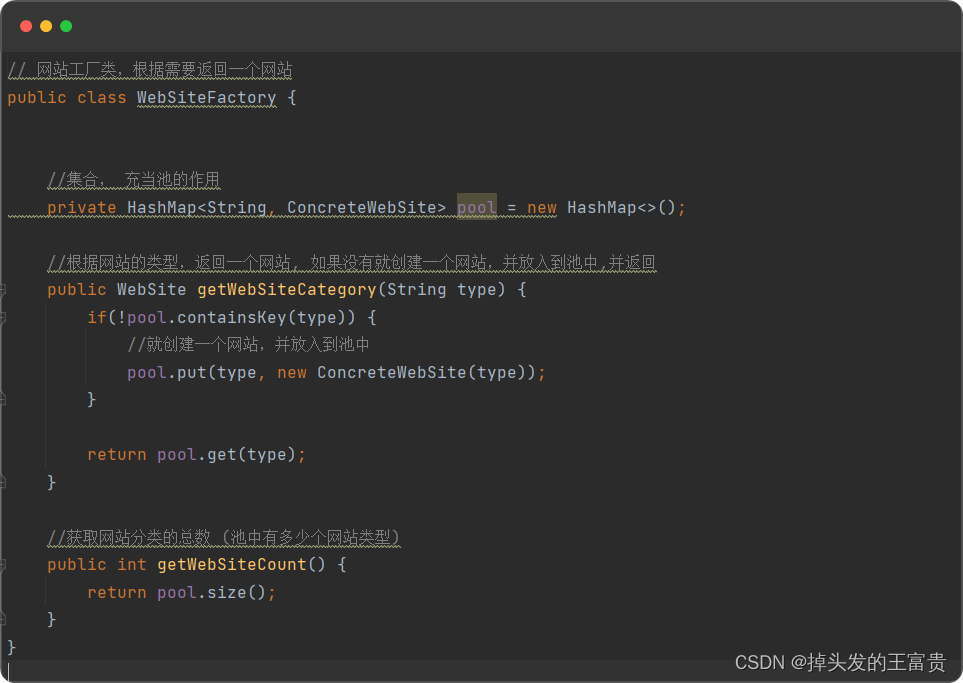
Task: Click the comment starting "//获取网站分类的总数"
Action: point(224,537)
